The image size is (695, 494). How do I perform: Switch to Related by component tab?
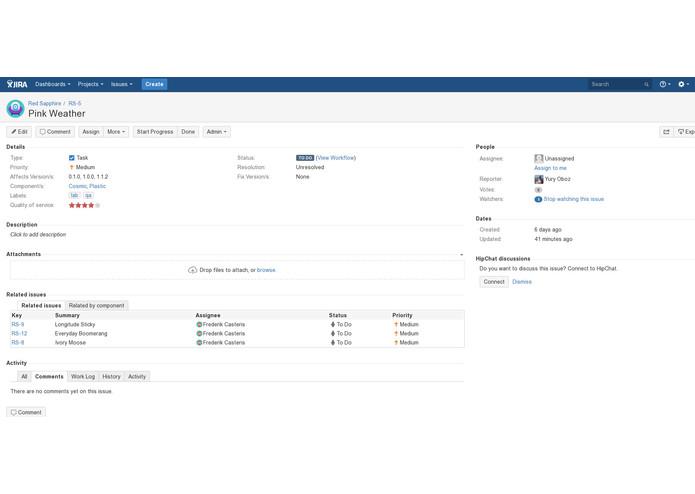96,305
